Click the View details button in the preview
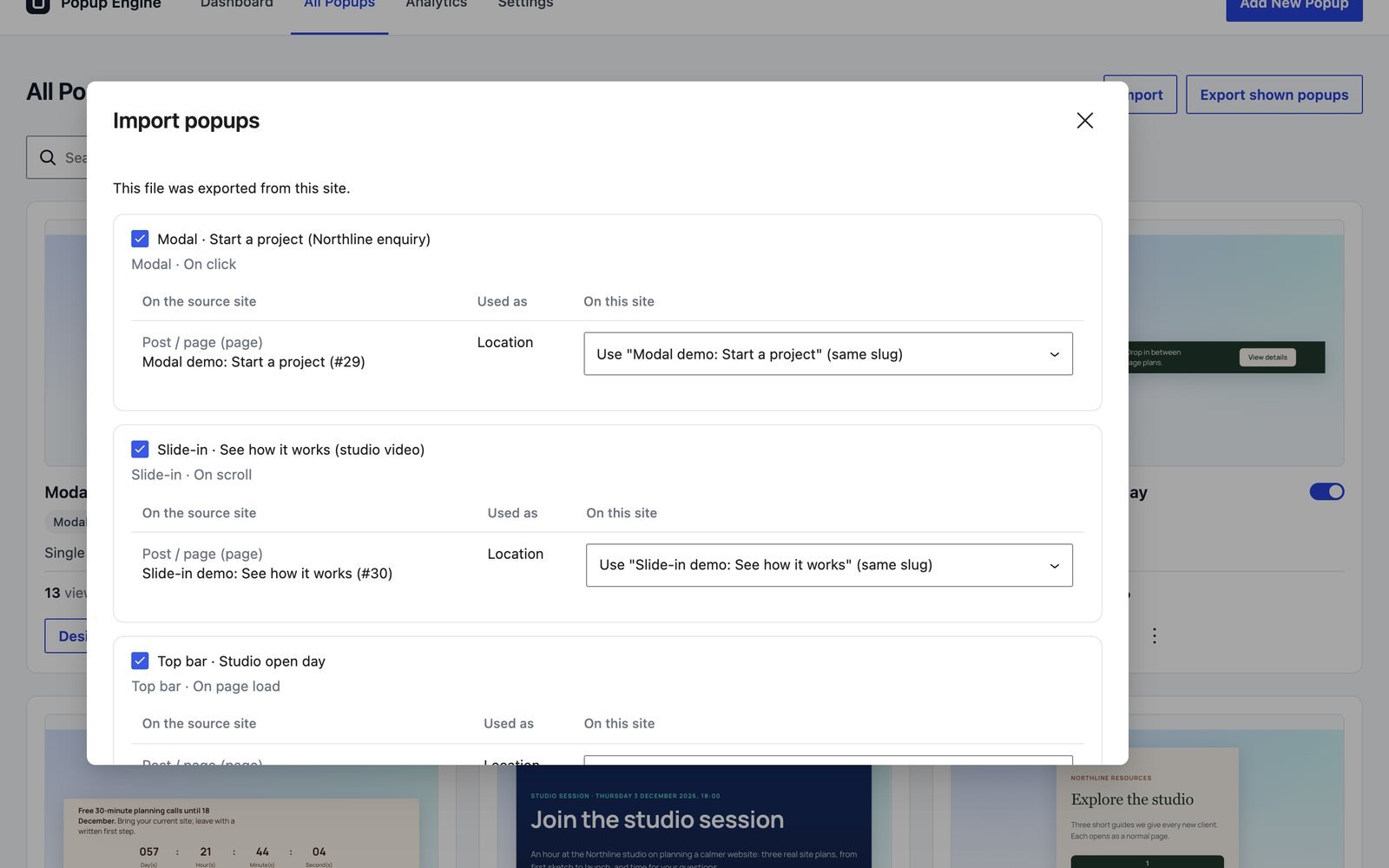Image resolution: width=1389 pixels, height=868 pixels. pos(1267,358)
